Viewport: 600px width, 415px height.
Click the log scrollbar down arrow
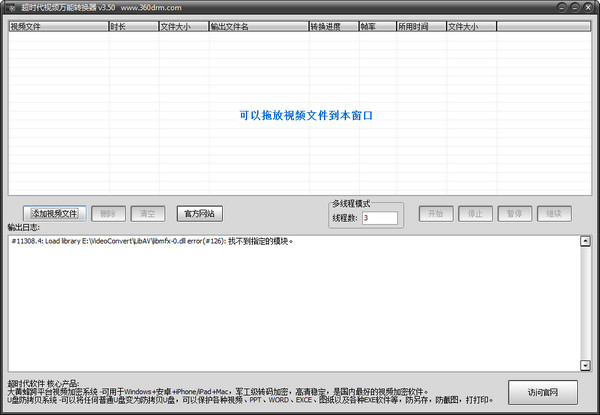(x=585, y=366)
